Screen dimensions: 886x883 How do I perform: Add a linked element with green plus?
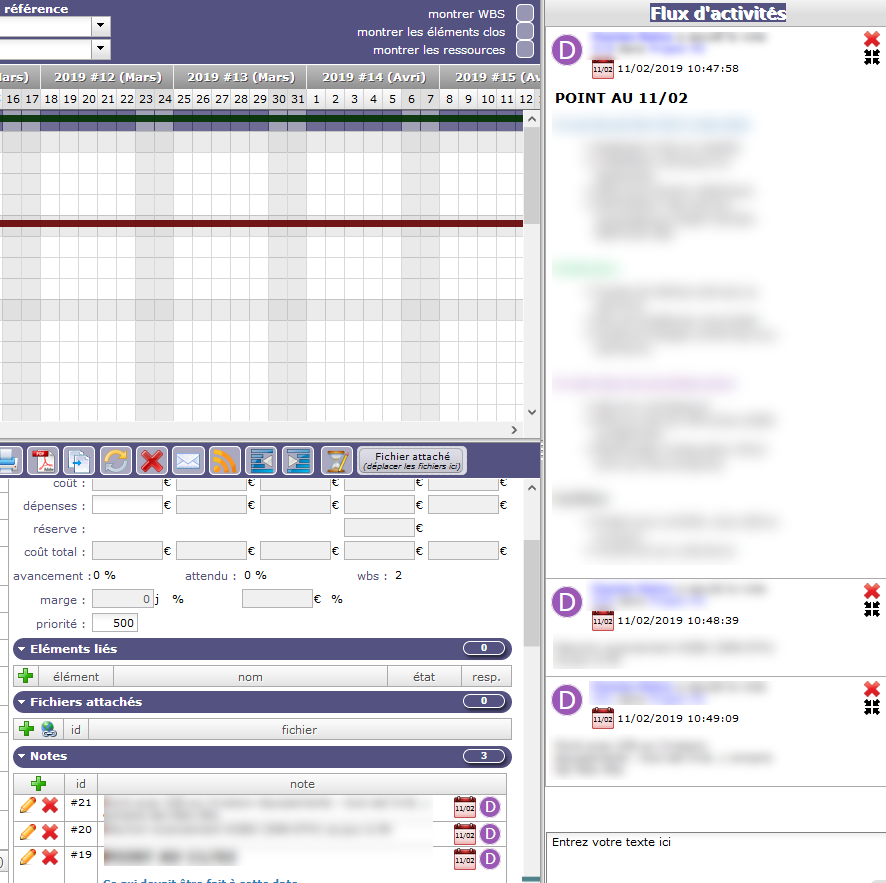pos(25,676)
